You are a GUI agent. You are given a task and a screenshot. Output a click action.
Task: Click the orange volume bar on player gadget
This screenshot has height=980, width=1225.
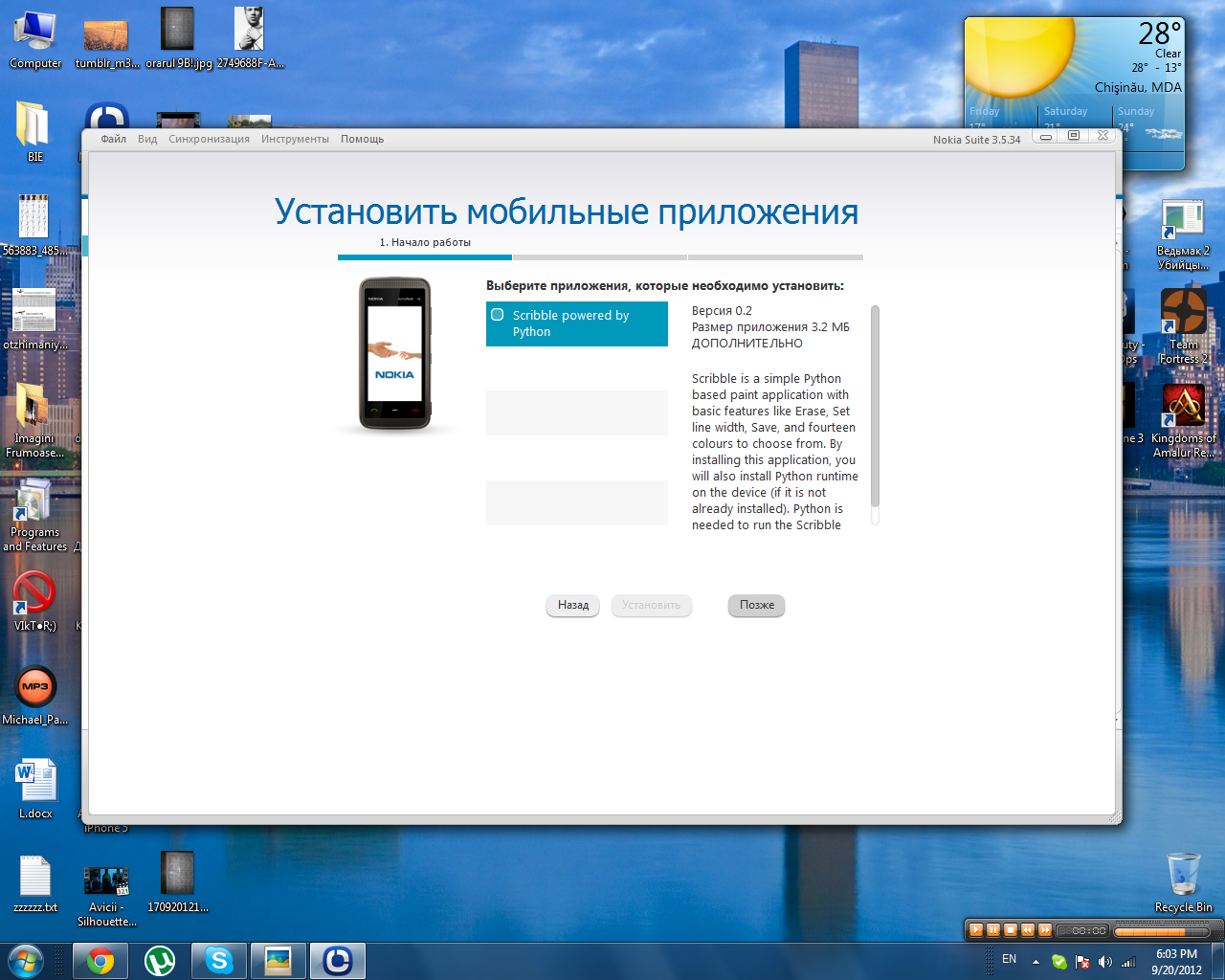[1164, 930]
